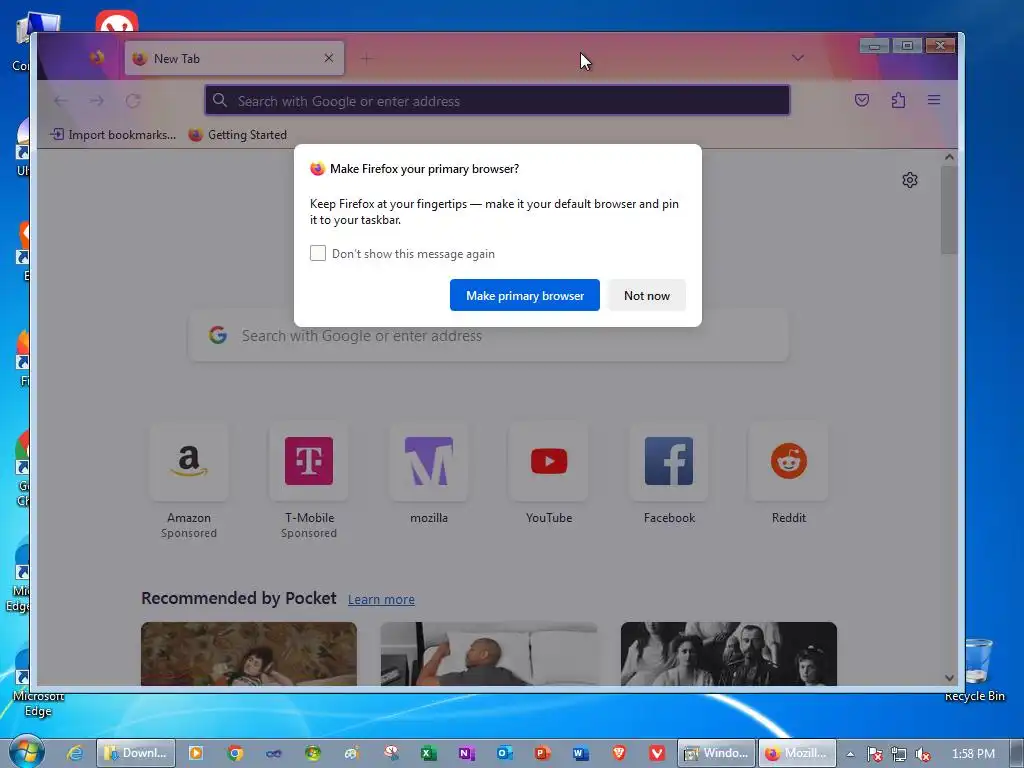Launch Vivaldi browser from taskbar
This screenshot has height=768, width=1024.
click(657, 753)
